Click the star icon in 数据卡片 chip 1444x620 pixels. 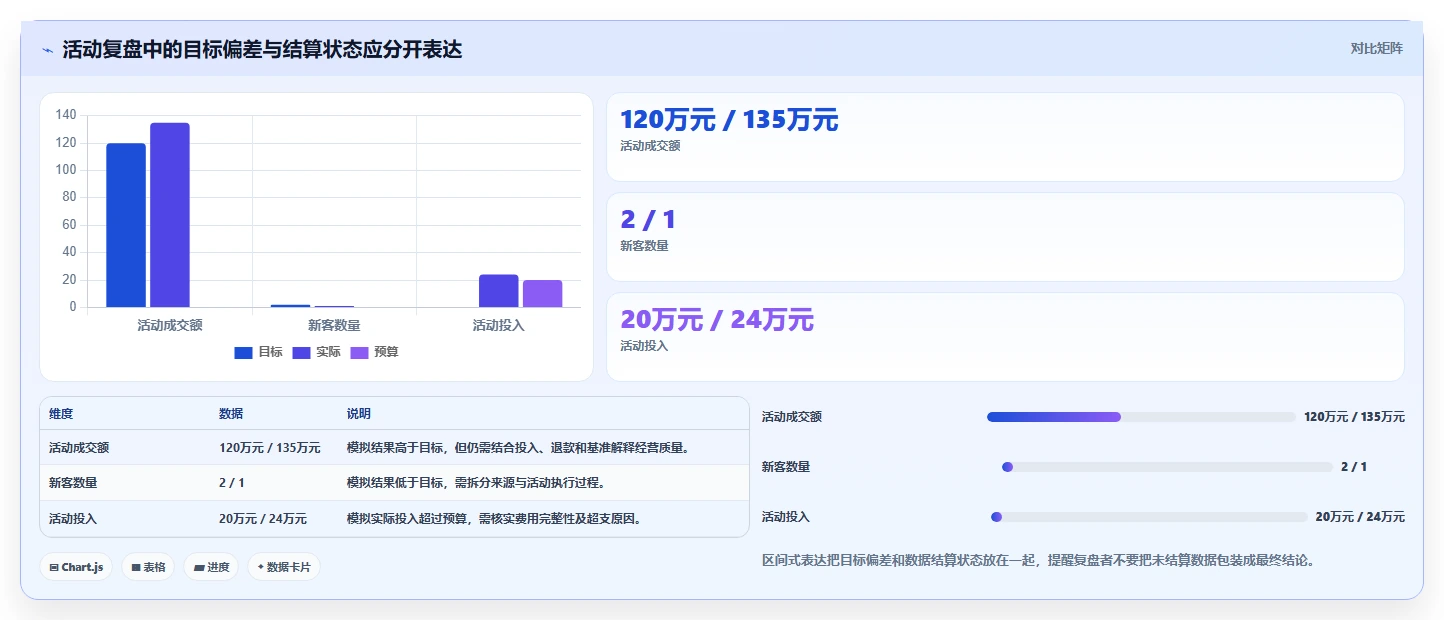pos(260,567)
